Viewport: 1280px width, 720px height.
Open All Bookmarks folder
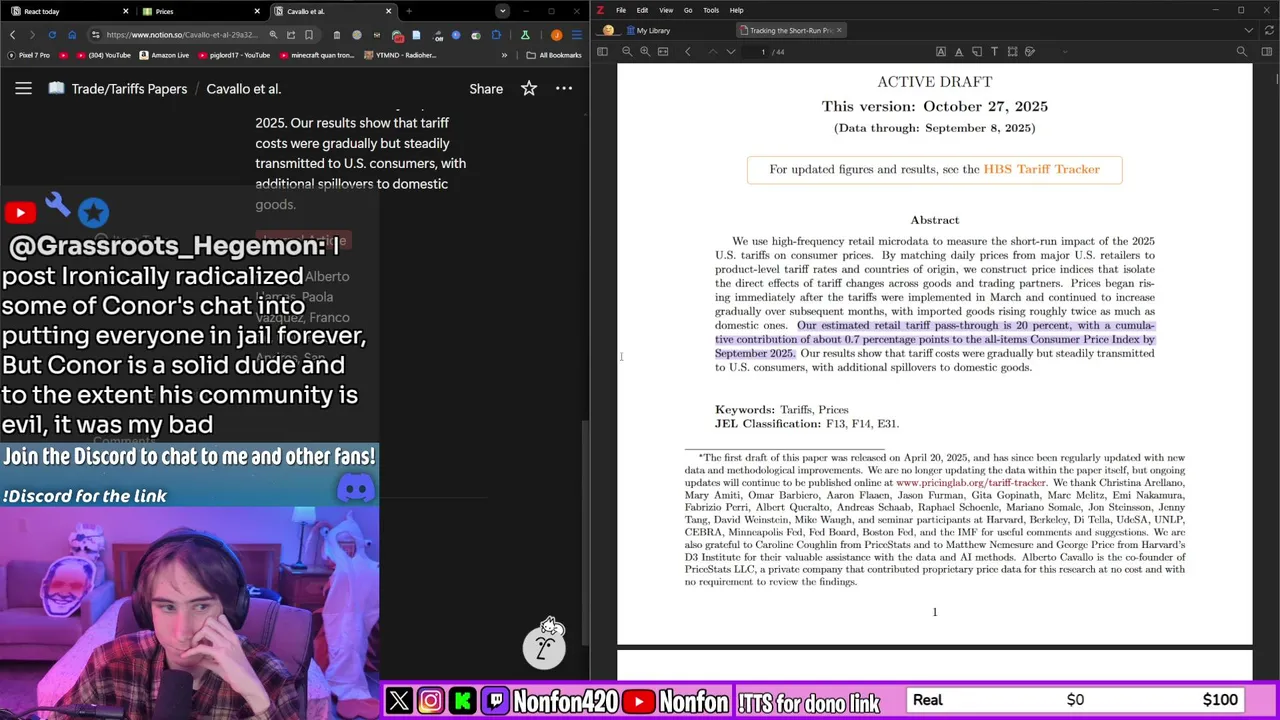pos(553,55)
